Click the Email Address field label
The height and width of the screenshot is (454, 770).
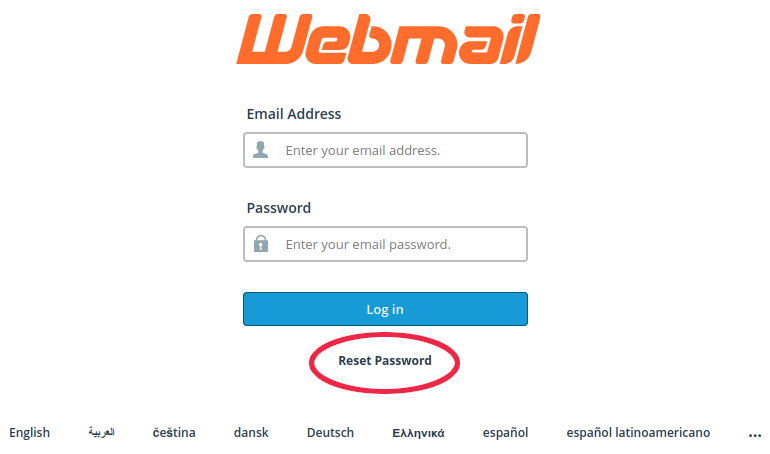coord(294,114)
